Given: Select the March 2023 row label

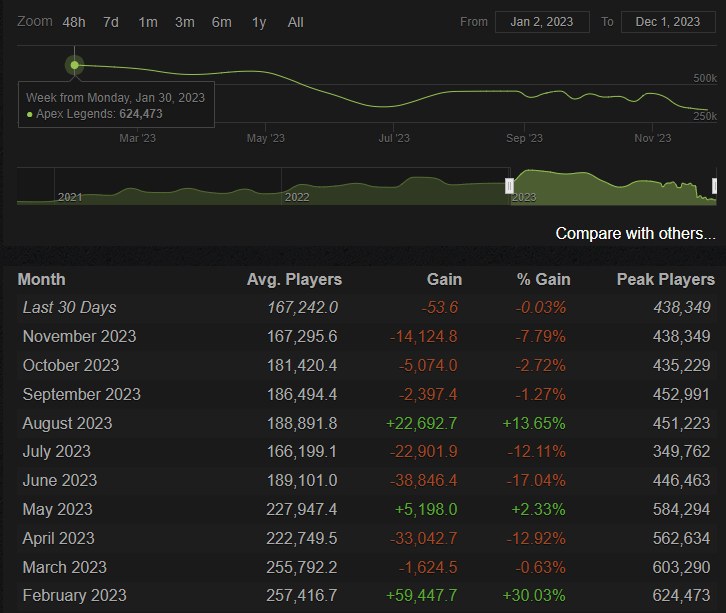Looking at the screenshot, I should coord(64,568).
